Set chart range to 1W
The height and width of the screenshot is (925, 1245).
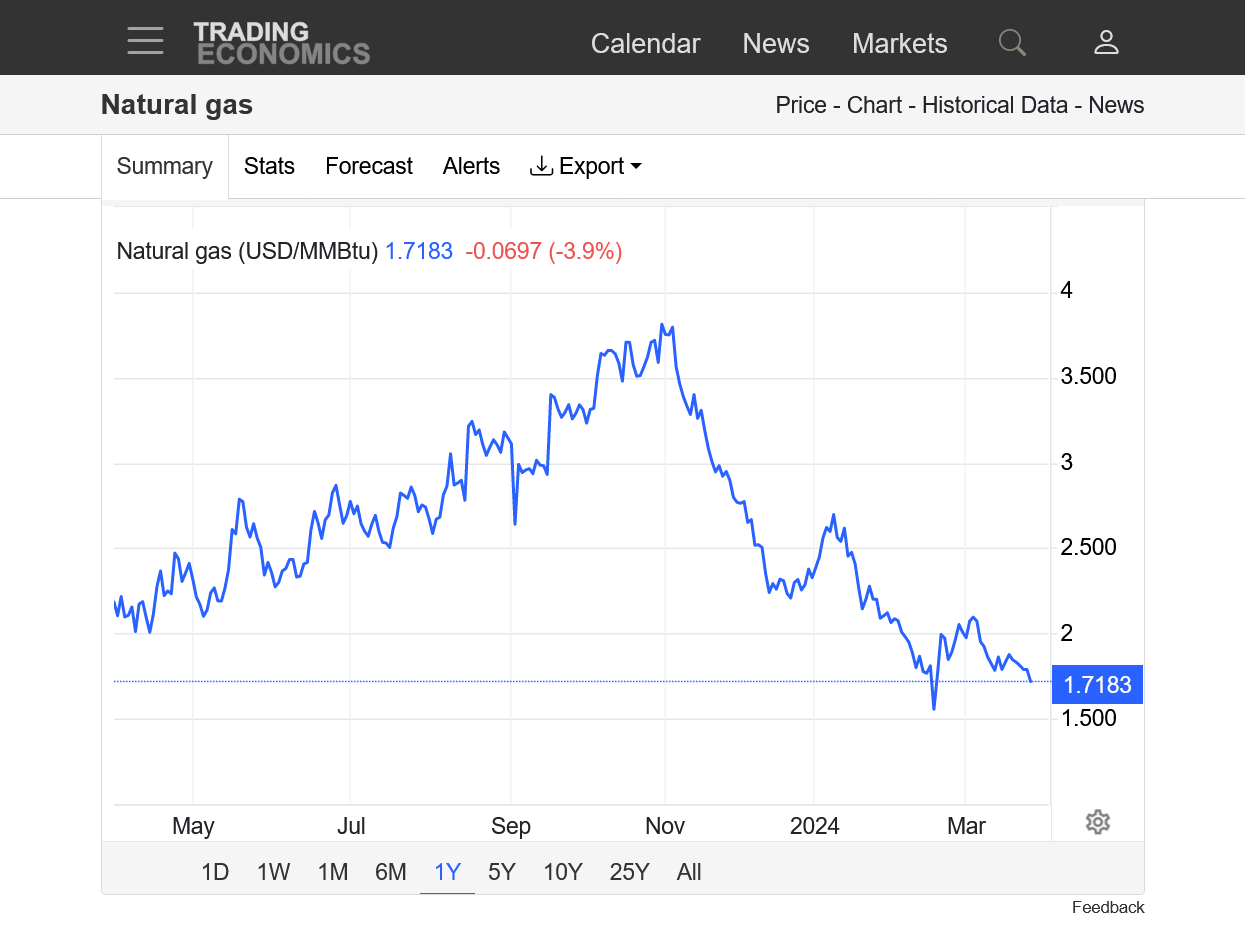coord(273,872)
